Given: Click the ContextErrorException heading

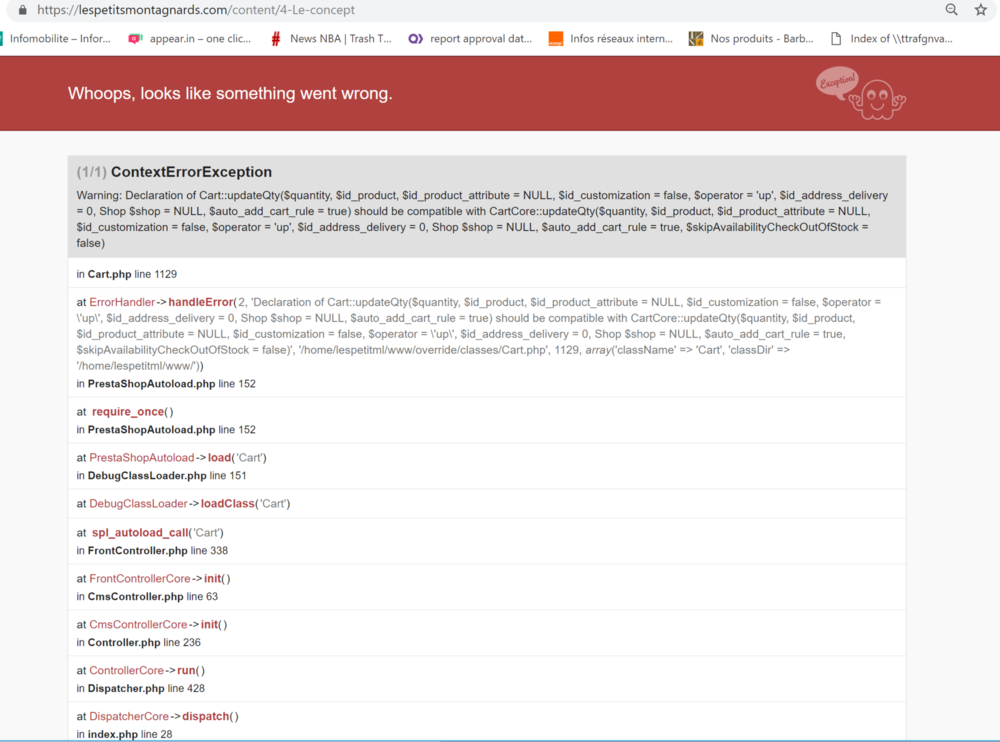Looking at the screenshot, I should (x=191, y=172).
